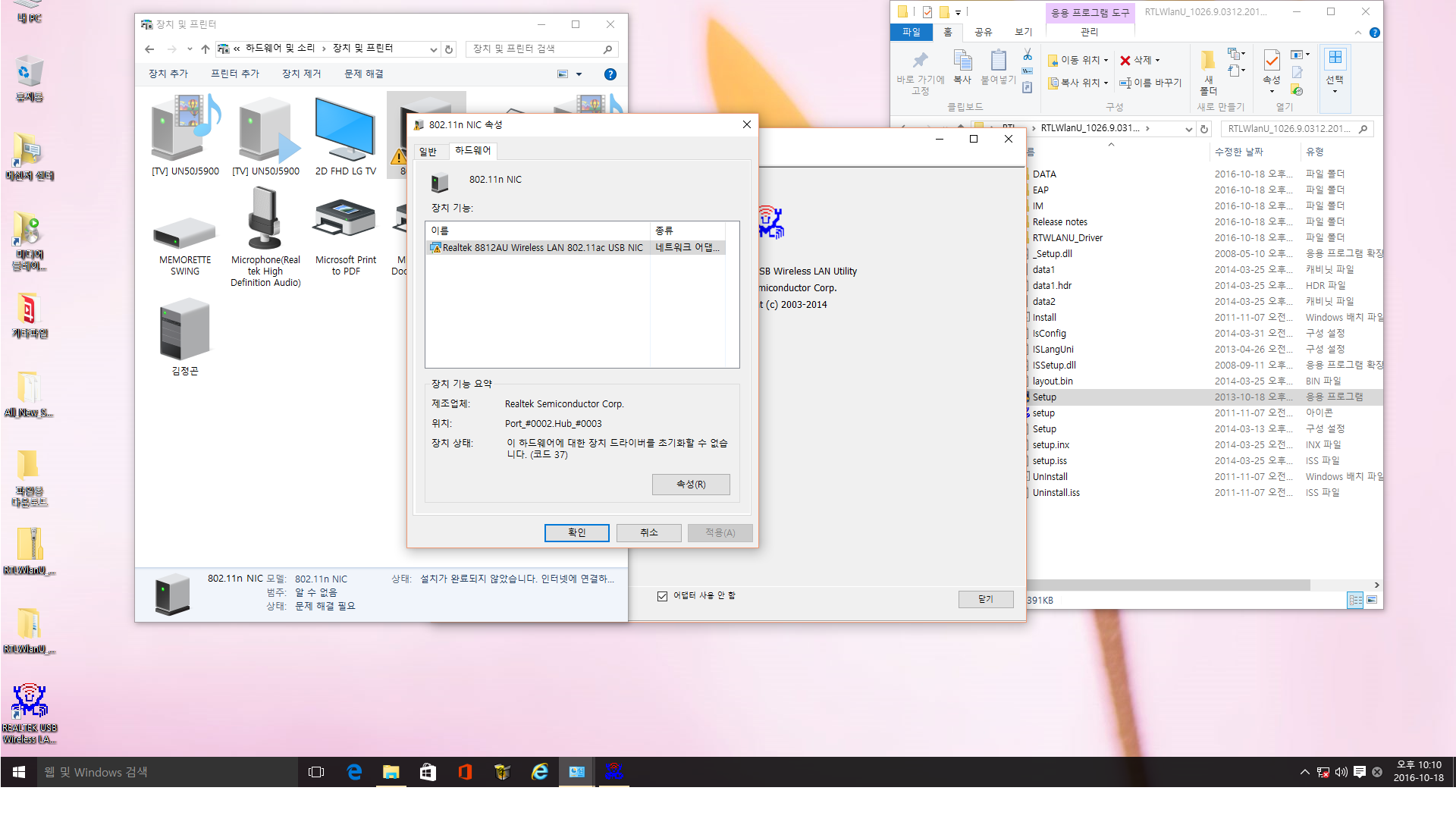Screen dimensions: 1456x819
Task: Click refresh icon beside Devices and Printers address bar
Action: [449, 49]
